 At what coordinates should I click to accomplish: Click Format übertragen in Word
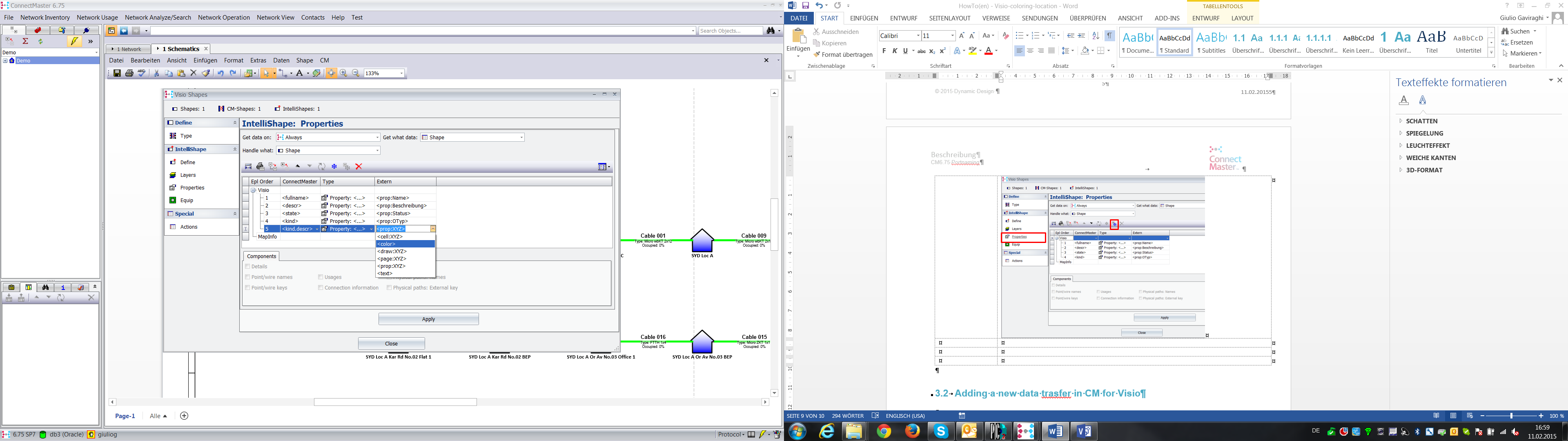click(x=843, y=55)
